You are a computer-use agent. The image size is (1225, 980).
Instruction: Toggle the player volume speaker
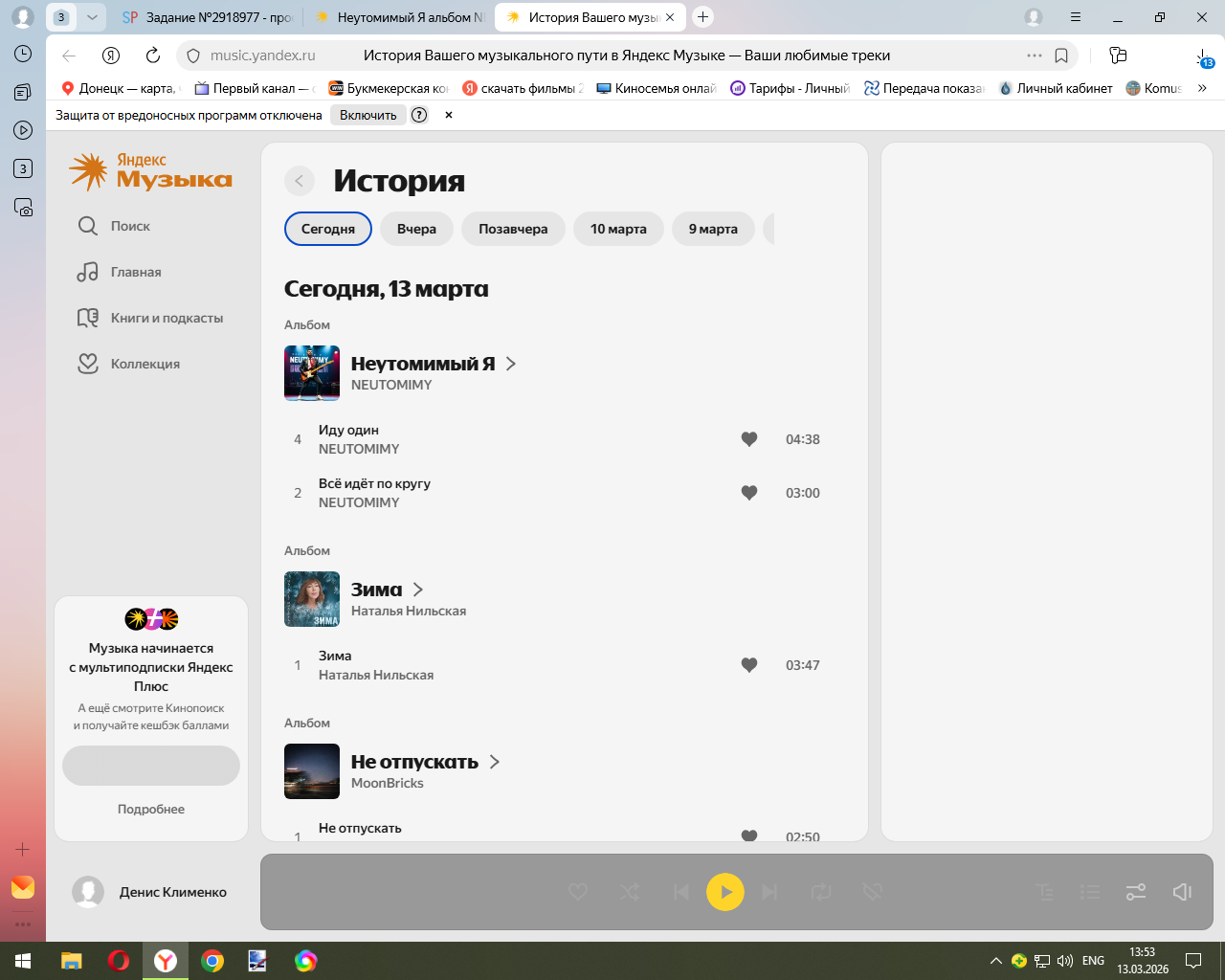pos(1183,892)
